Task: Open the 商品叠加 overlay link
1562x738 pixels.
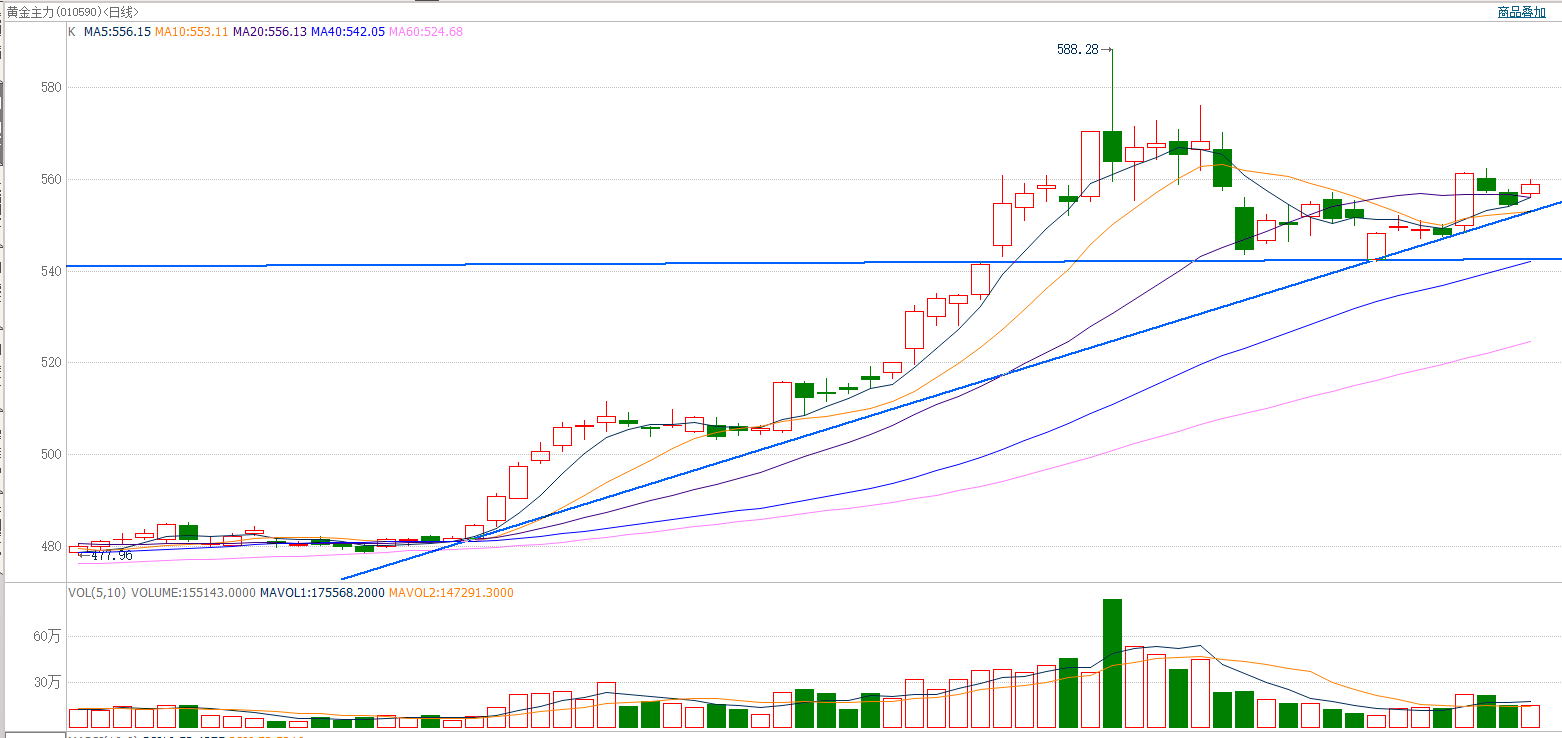Action: [x=1521, y=12]
